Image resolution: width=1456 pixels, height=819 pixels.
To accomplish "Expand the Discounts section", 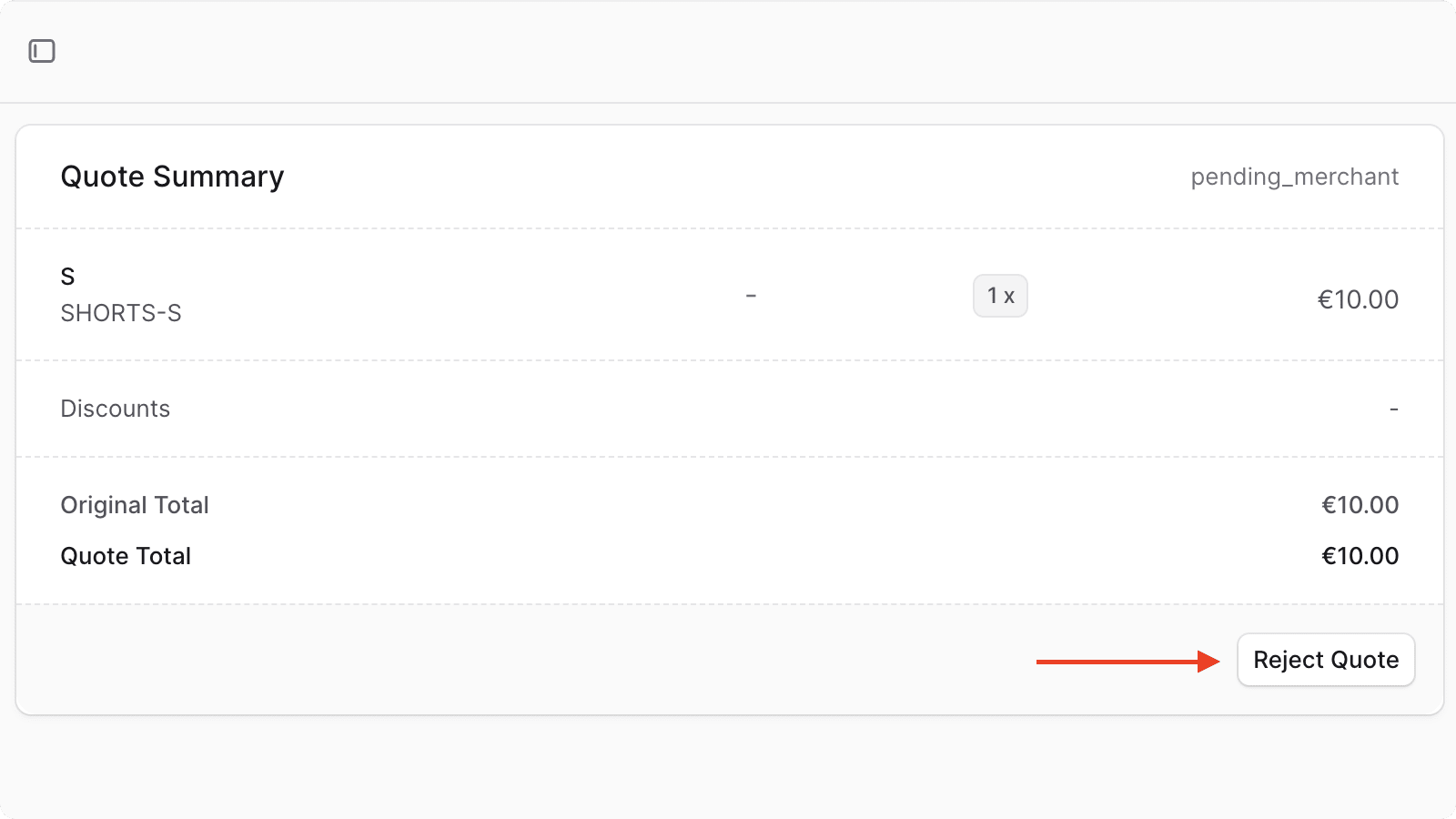I will (x=116, y=409).
